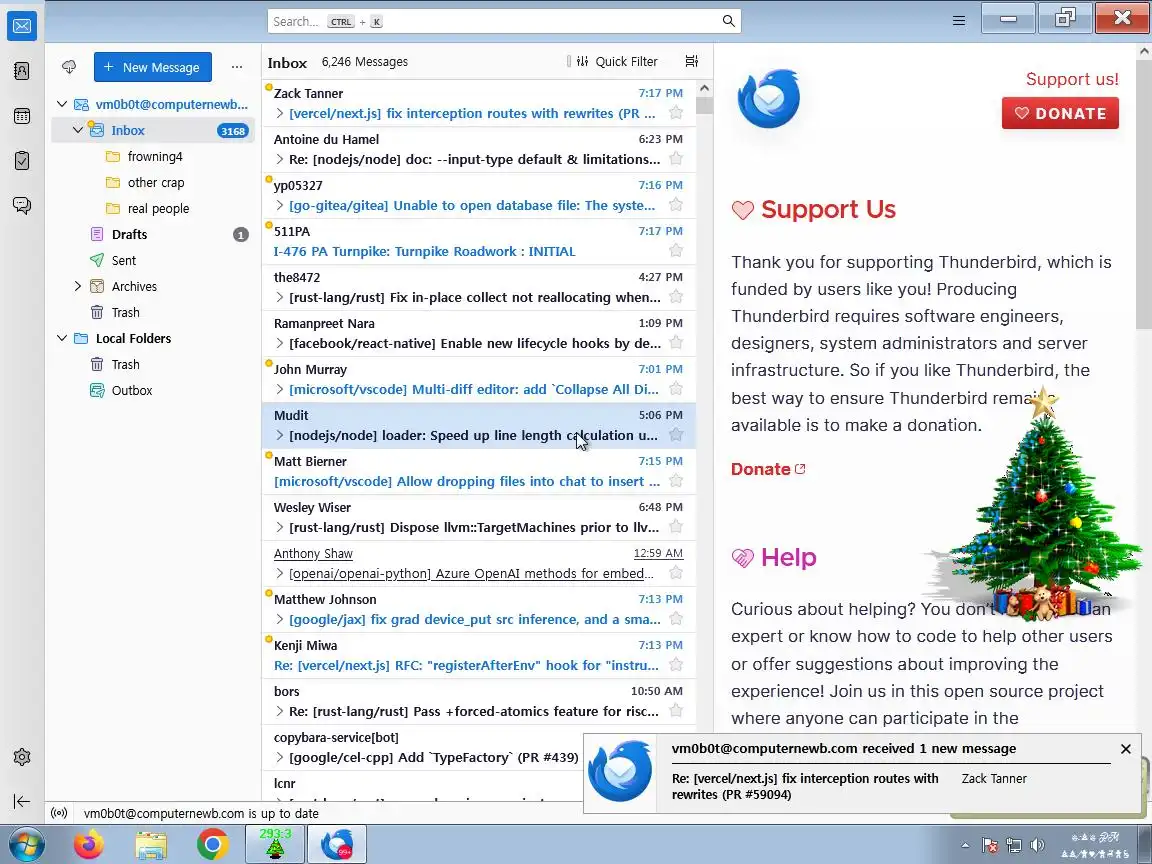Open Windows Start menu

pos(25,844)
